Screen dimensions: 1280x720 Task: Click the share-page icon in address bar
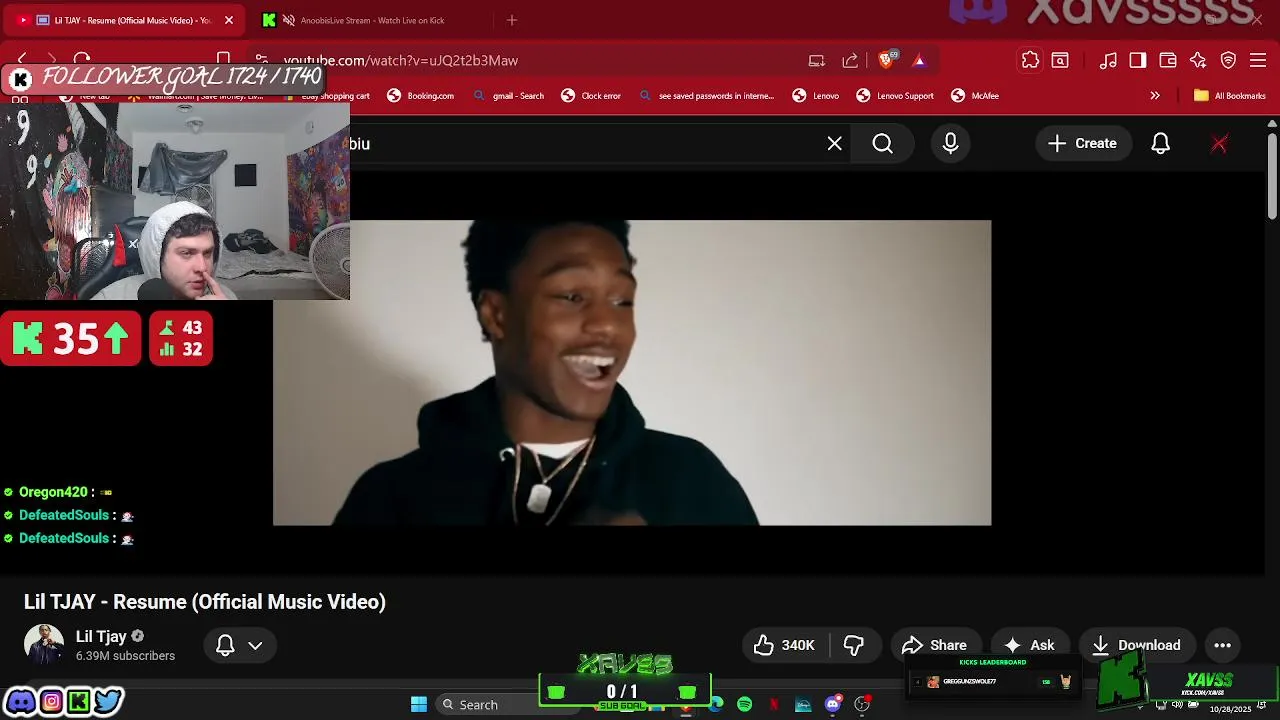[850, 61]
